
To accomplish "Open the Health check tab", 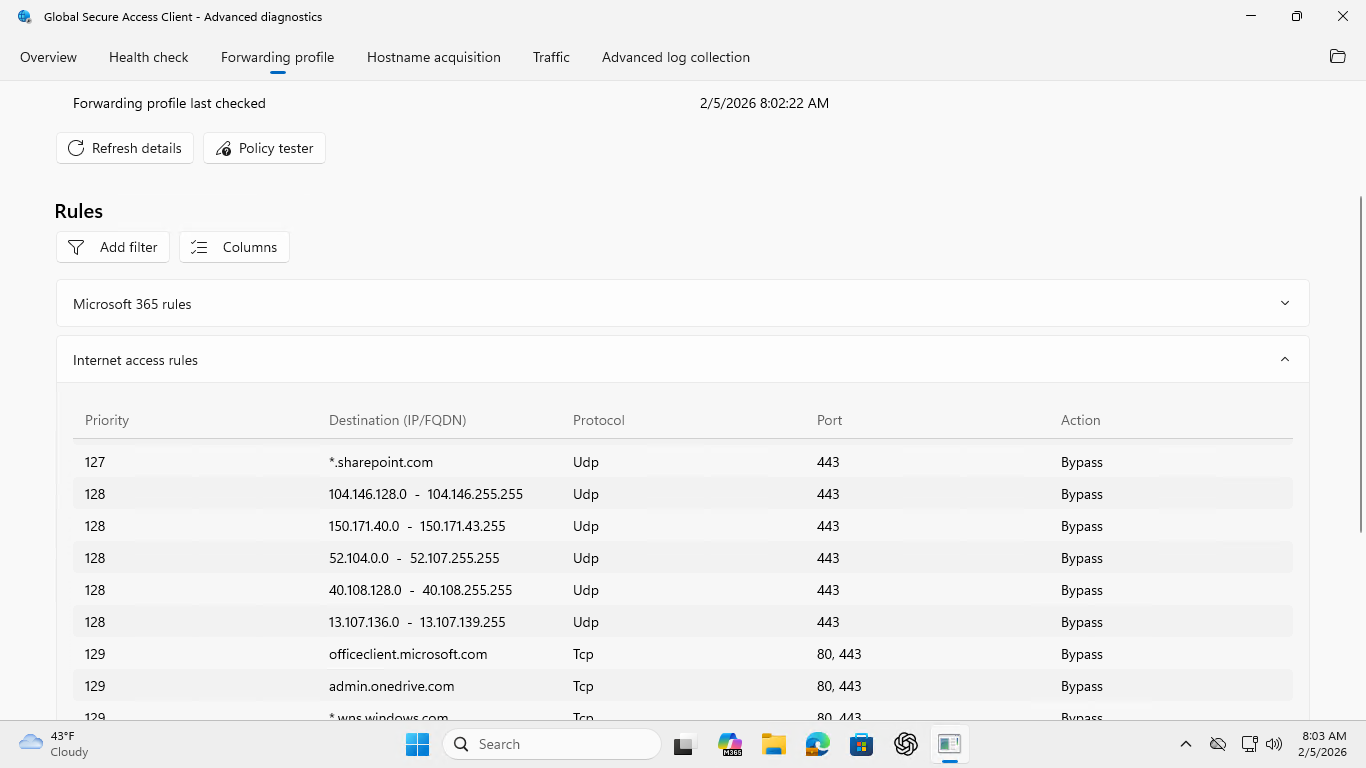I will [x=149, y=57].
